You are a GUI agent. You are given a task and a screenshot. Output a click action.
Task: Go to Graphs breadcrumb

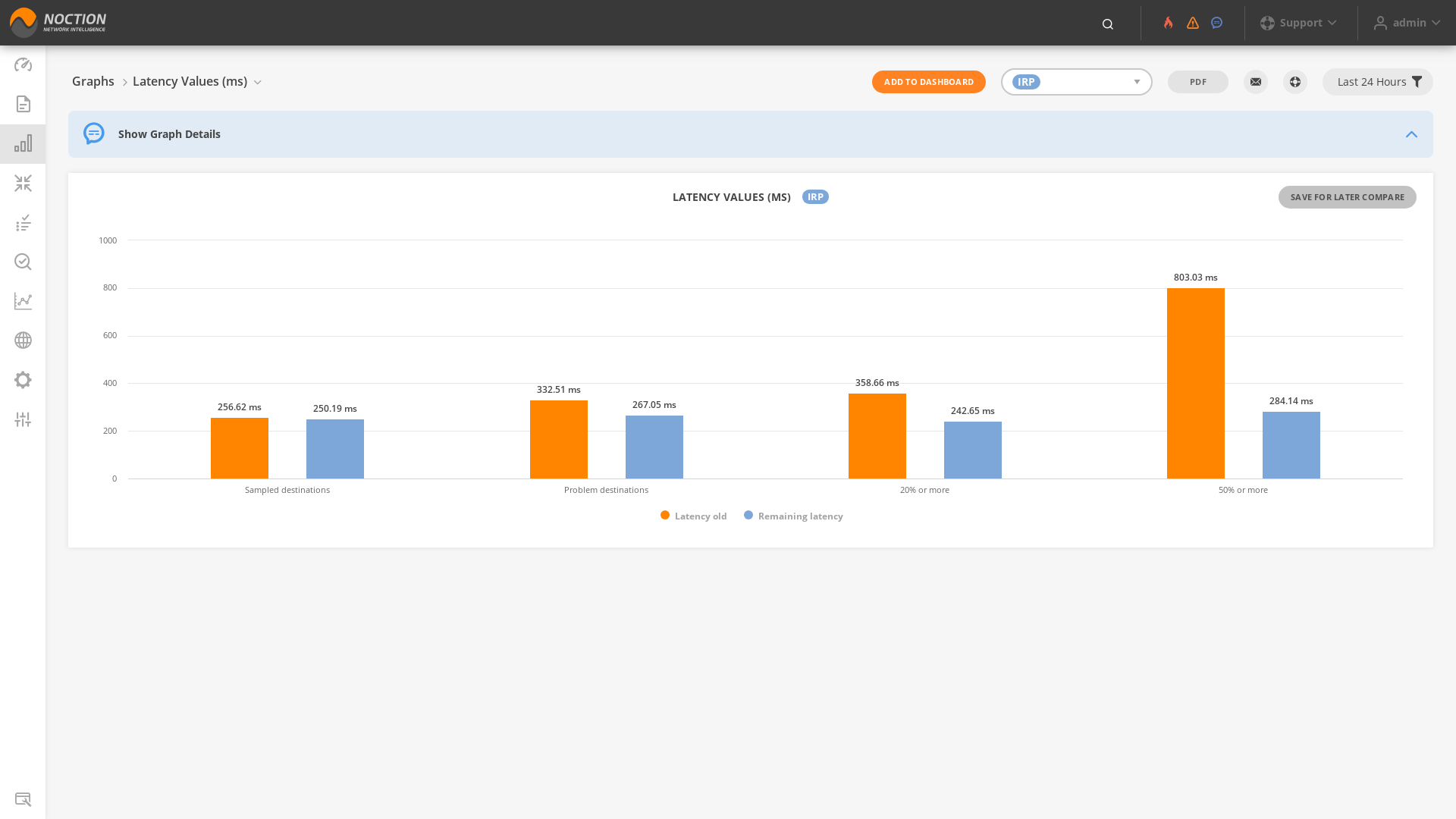[93, 81]
